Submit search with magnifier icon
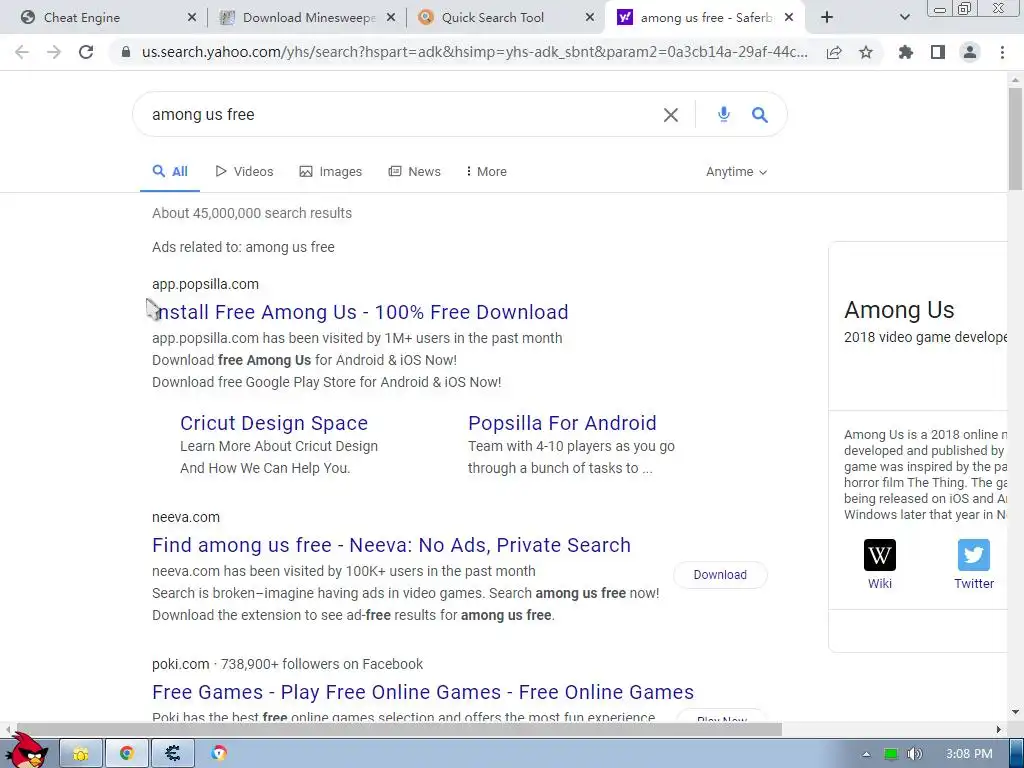 coord(760,115)
